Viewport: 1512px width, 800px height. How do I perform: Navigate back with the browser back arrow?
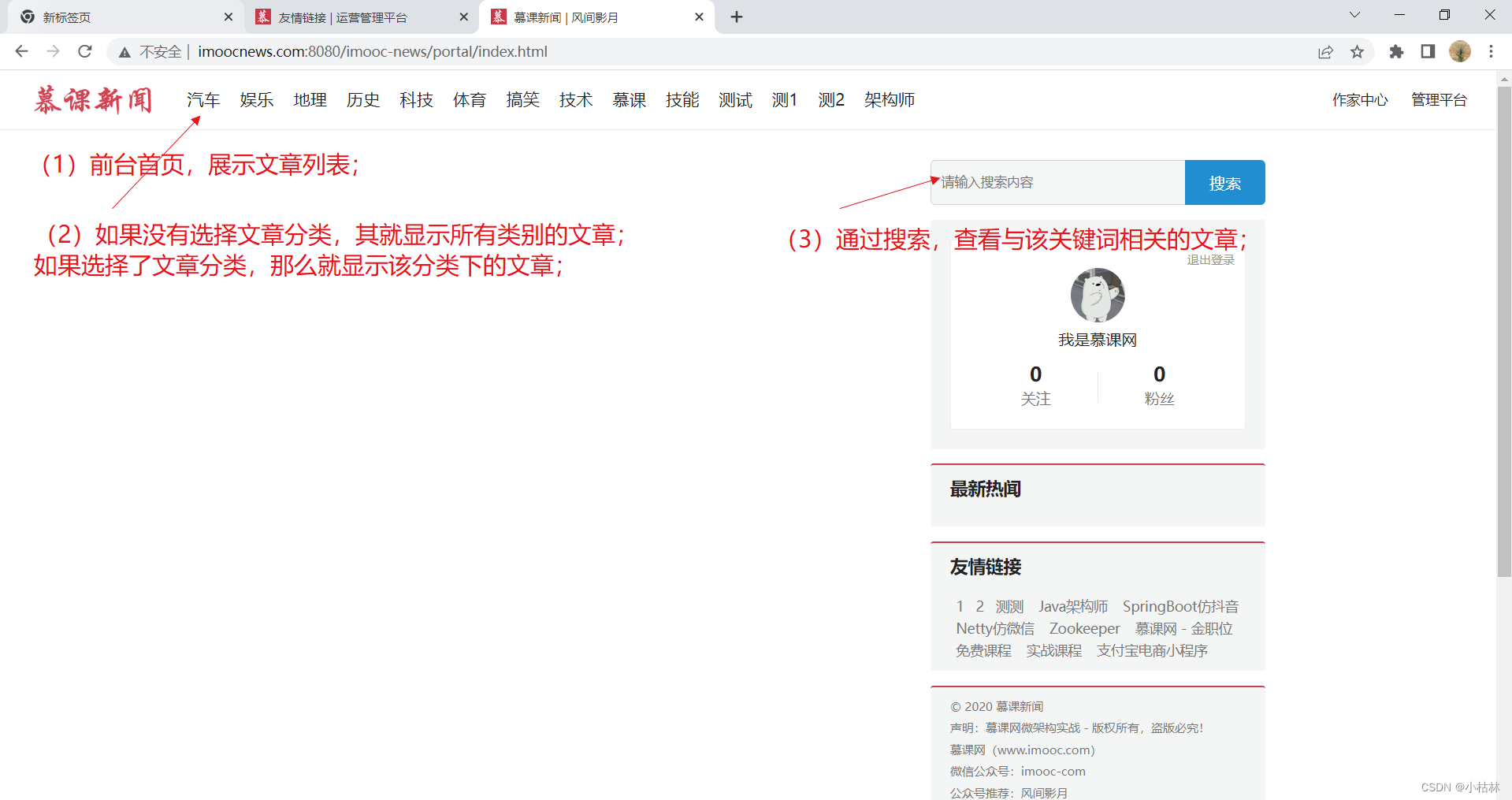tap(20, 51)
